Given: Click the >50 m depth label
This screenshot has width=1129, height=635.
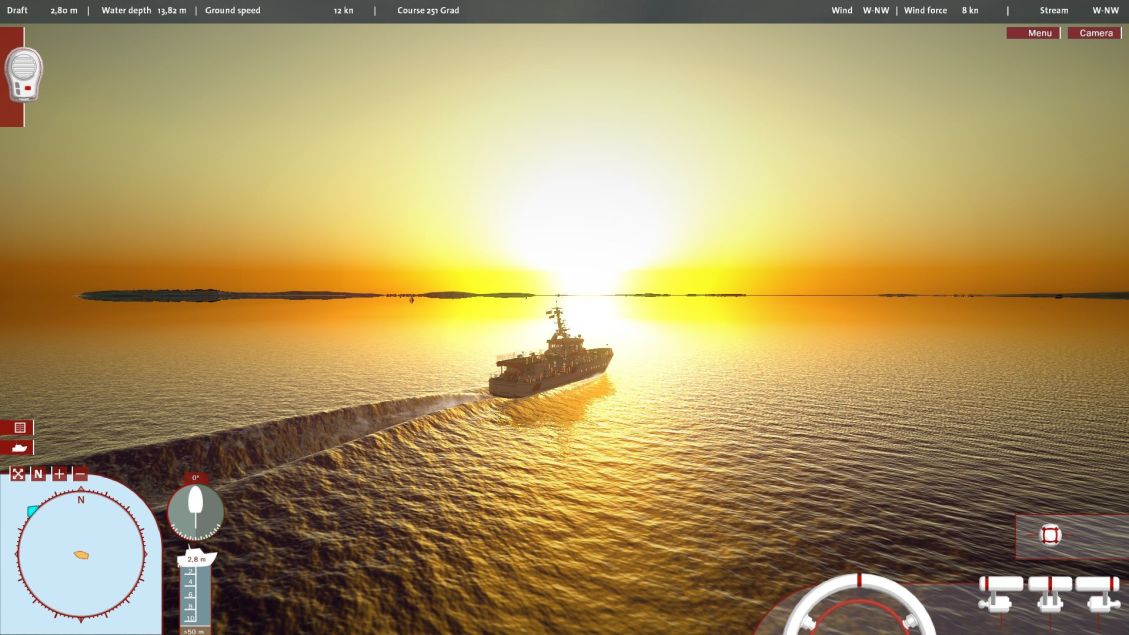Looking at the screenshot, I should (194, 631).
